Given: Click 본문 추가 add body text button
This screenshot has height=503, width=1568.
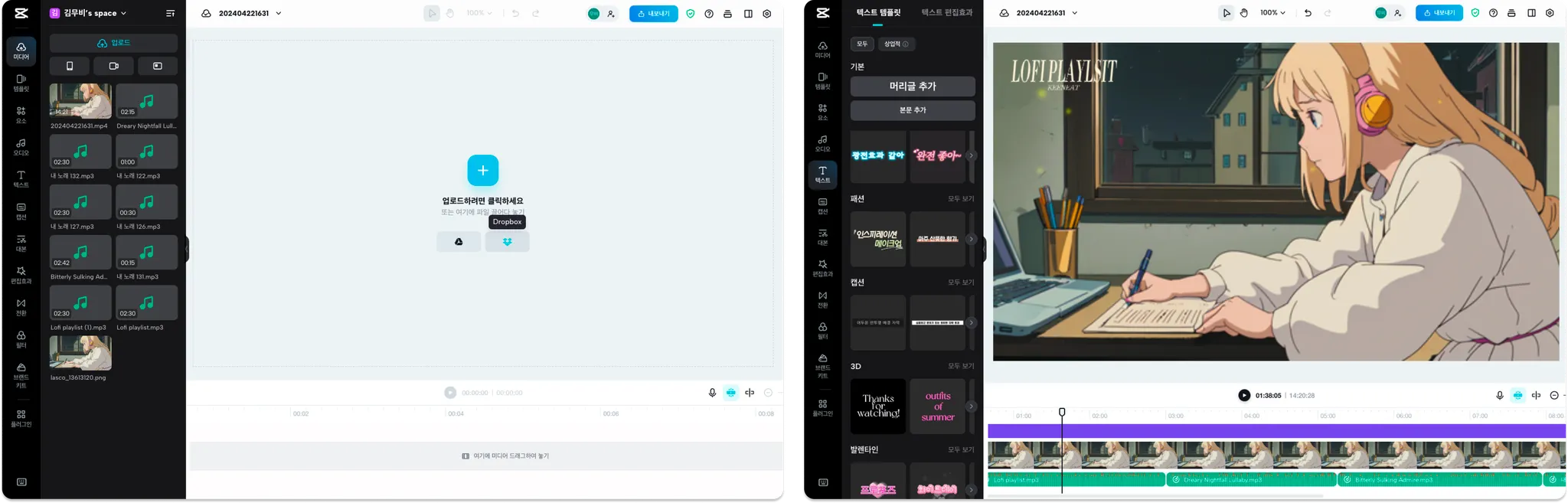Looking at the screenshot, I should (x=913, y=110).
